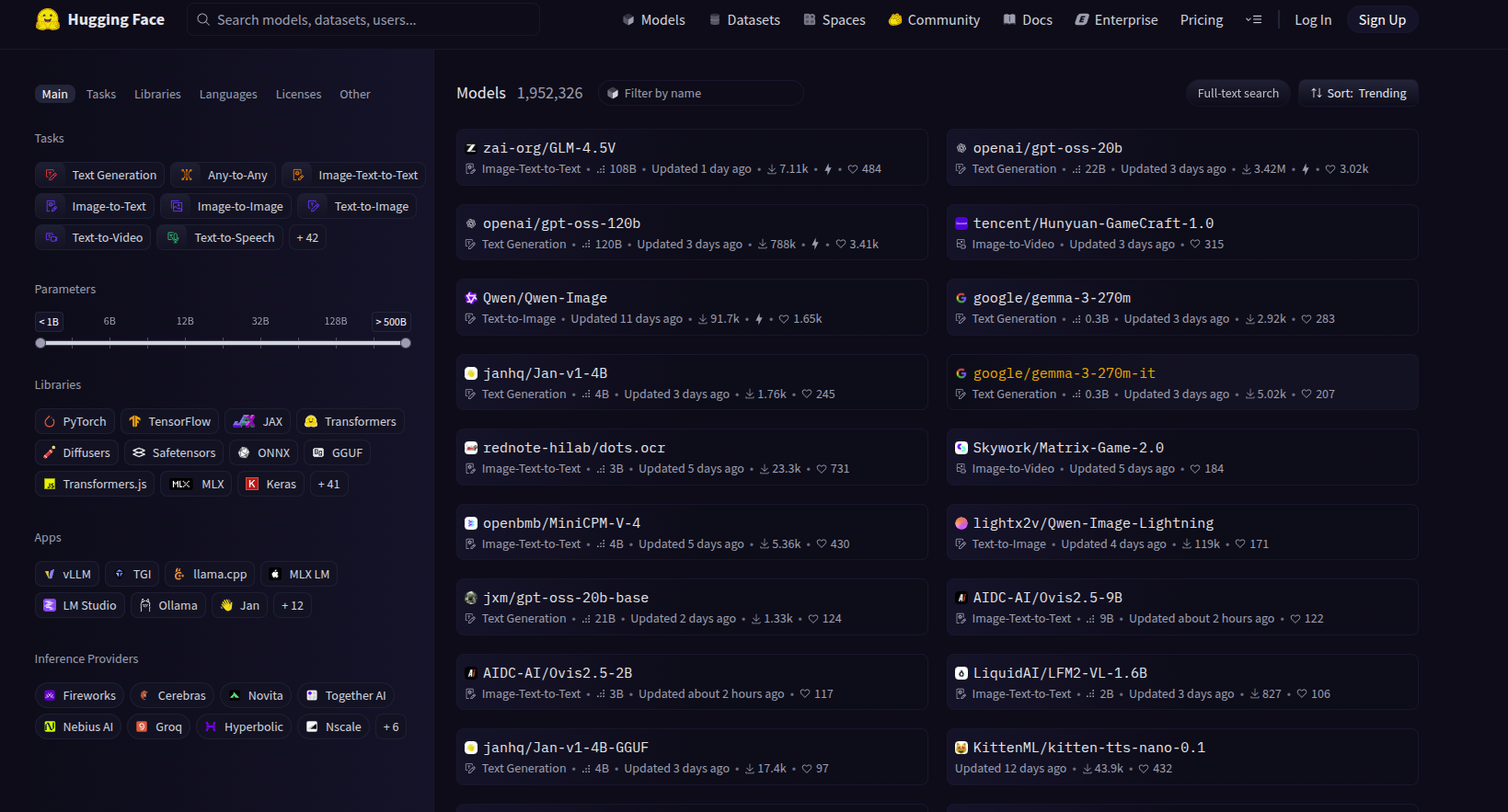The height and width of the screenshot is (812, 1508).
Task: Toggle the Together AI provider filter
Action: click(x=346, y=695)
